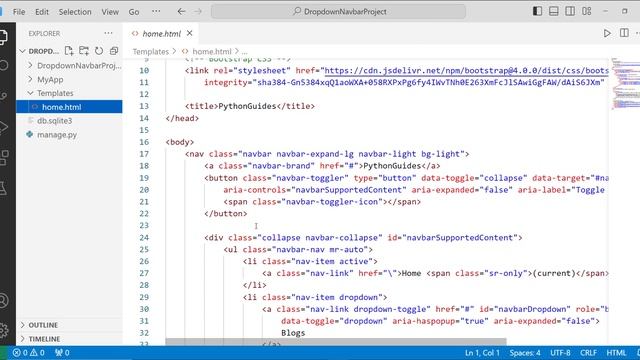Show more menu items ellipsis
The width and height of the screenshot is (640, 360).
pos(156,11)
